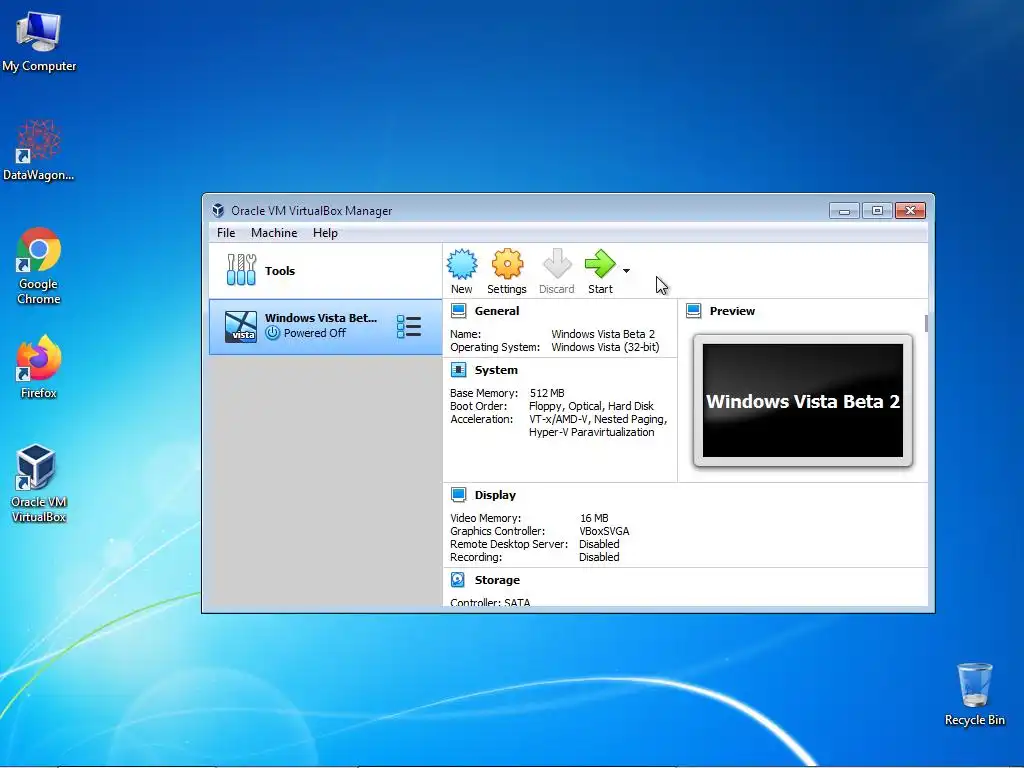Click the 'Windows Vista (32-bit)' value
Screen dimensions: 1024x768
[x=605, y=347]
